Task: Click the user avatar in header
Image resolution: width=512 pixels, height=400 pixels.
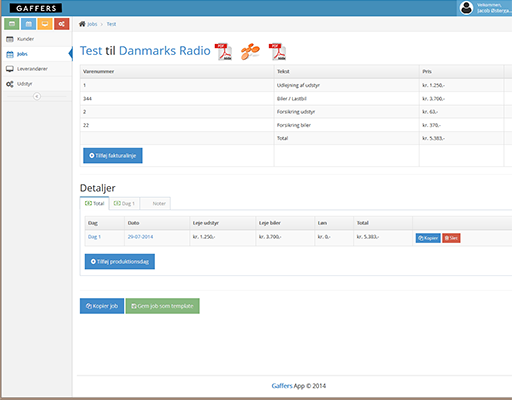Action: 466,8
